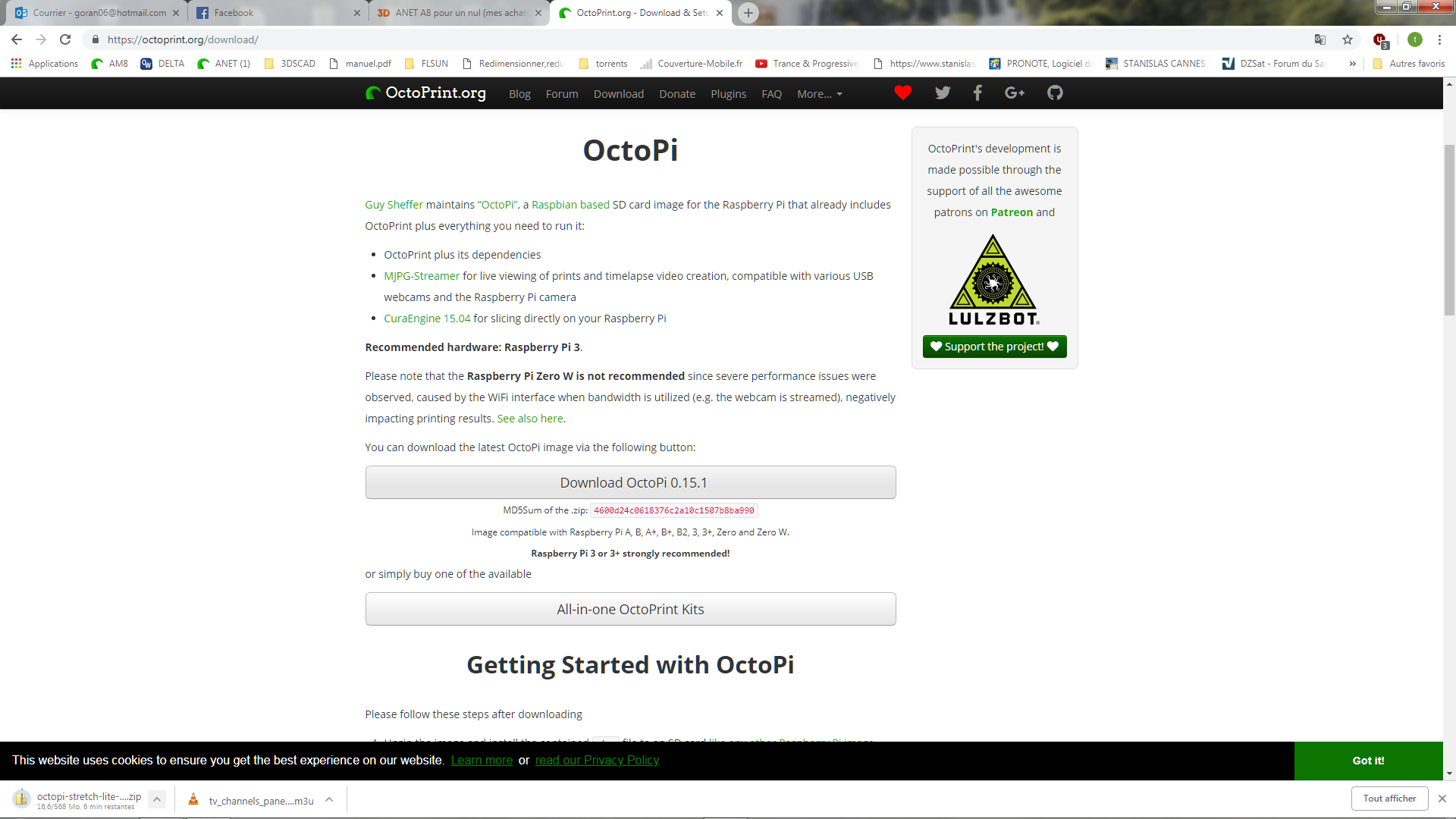Viewport: 1456px width, 819px height.
Task: Open the "OctoPi" quoted link
Action: tap(497, 205)
